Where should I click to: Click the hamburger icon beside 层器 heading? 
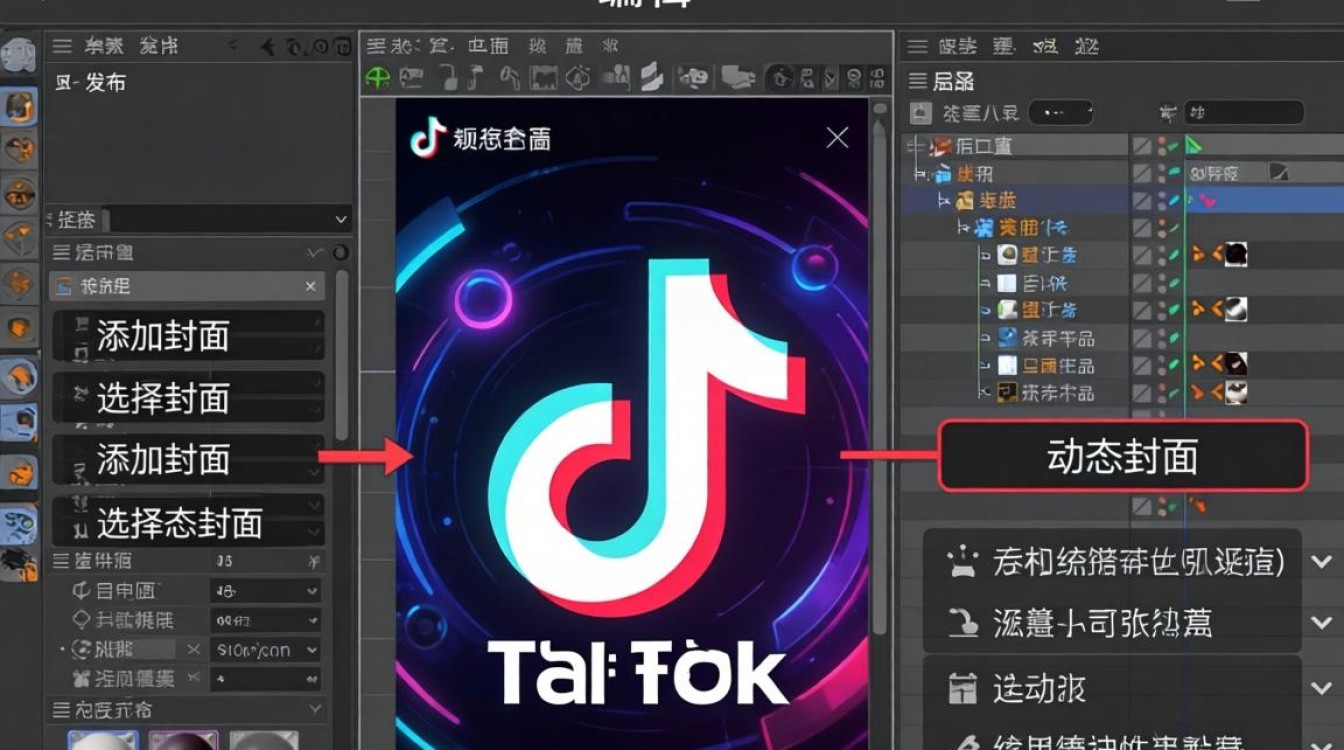pos(917,81)
